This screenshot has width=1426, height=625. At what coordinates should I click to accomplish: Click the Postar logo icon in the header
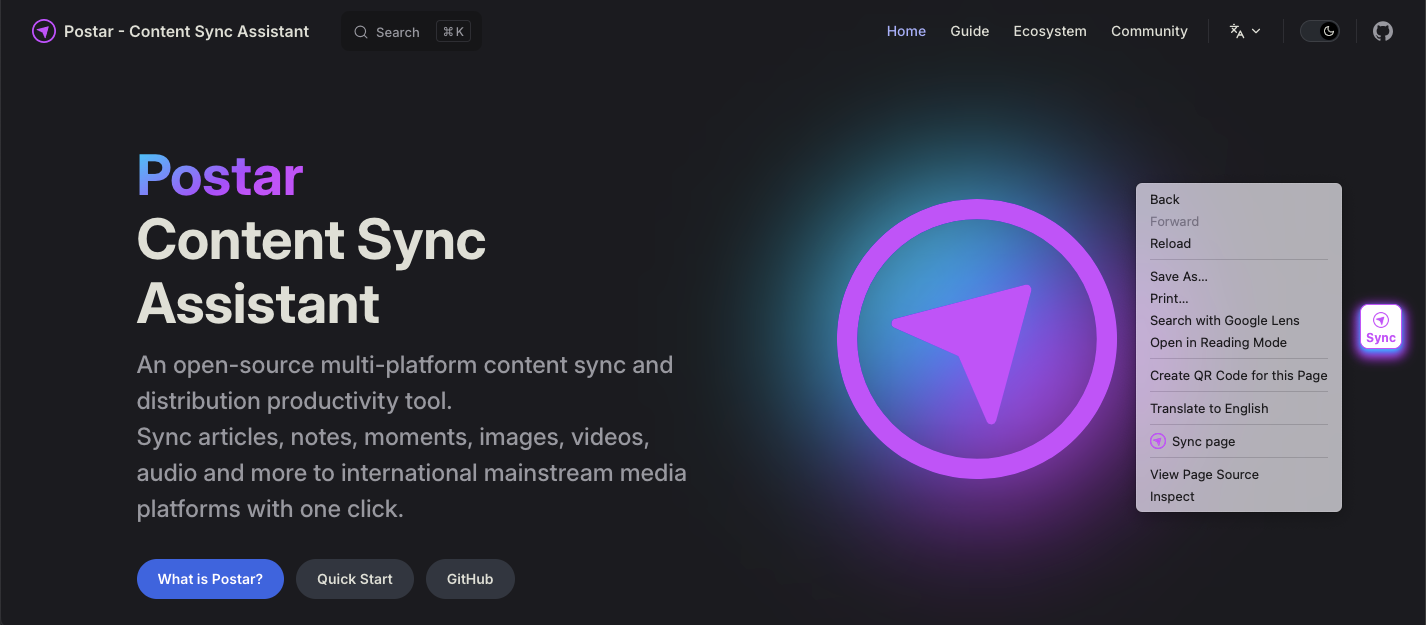coord(43,31)
